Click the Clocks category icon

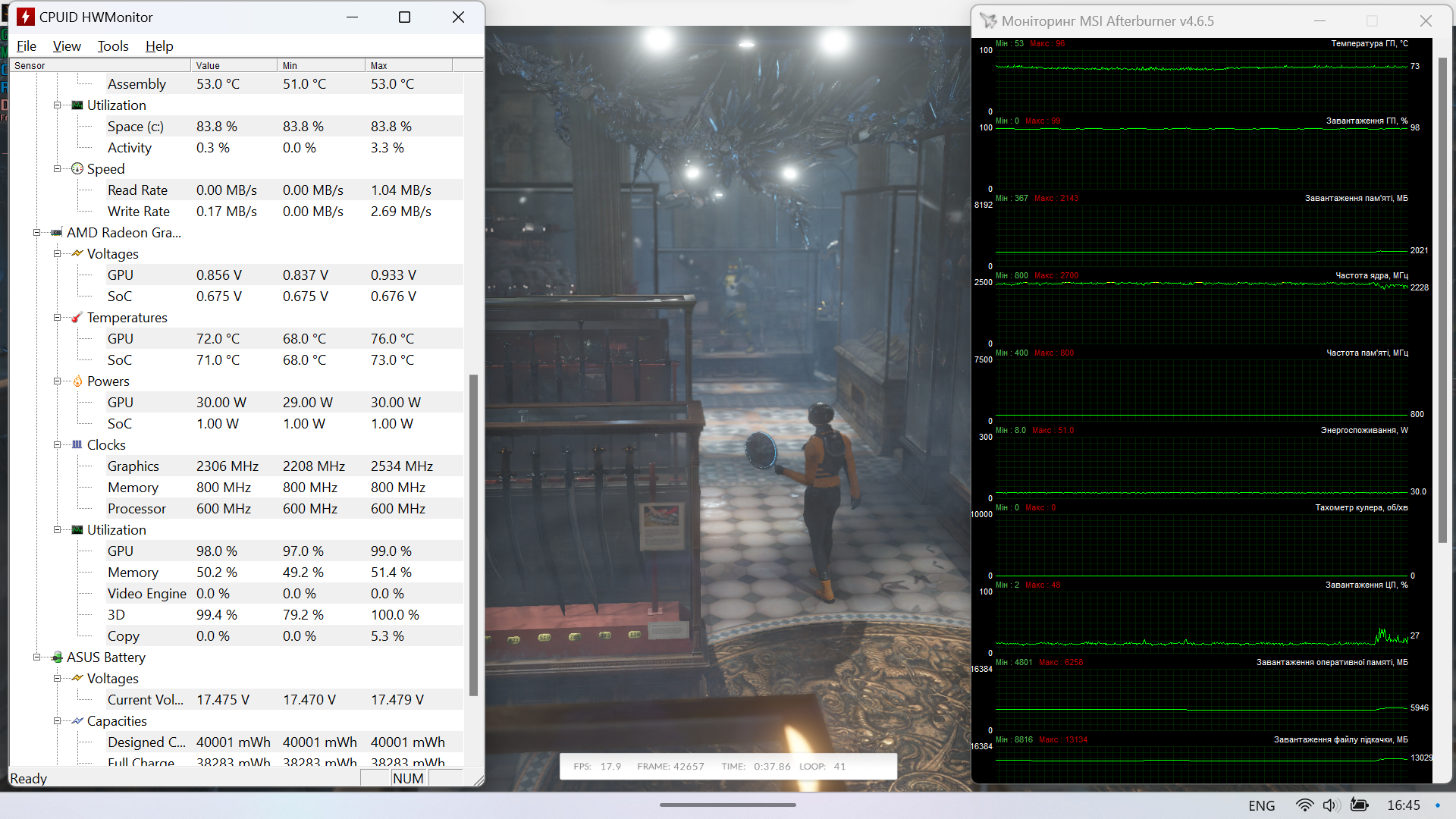click(77, 445)
